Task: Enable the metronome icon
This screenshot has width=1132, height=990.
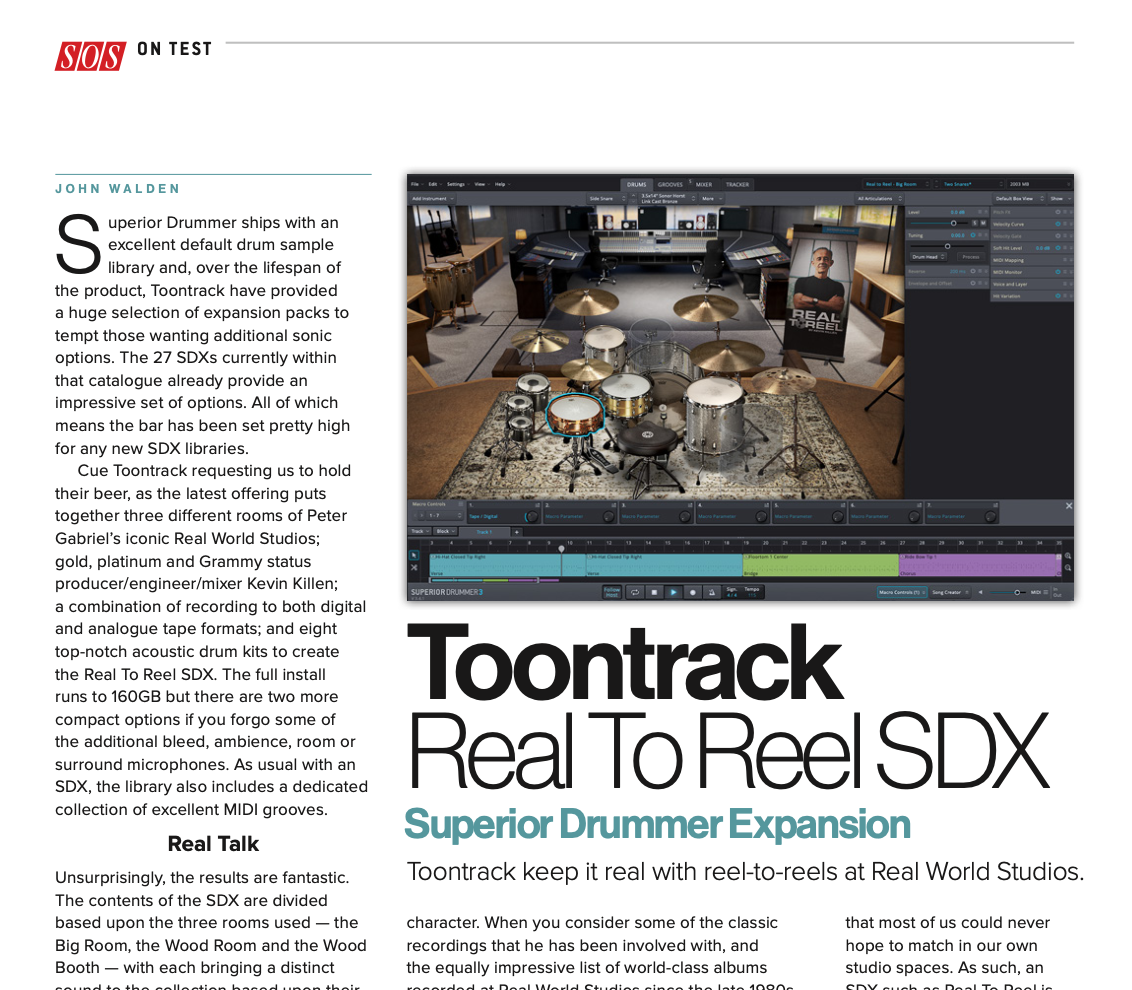Action: point(711,592)
